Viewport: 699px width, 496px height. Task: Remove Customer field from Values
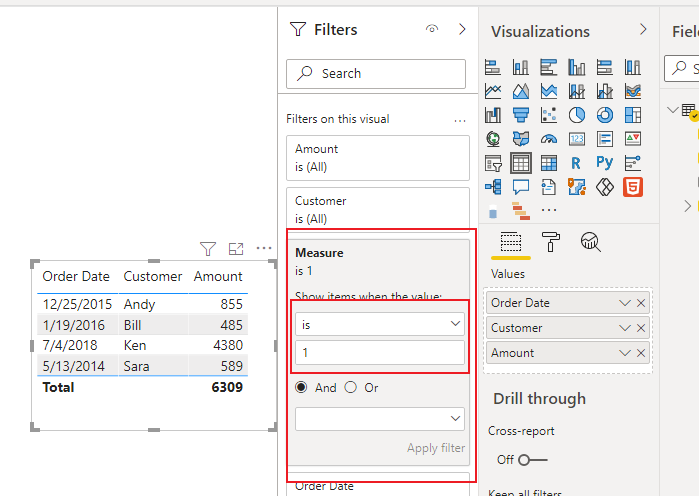[x=641, y=328]
